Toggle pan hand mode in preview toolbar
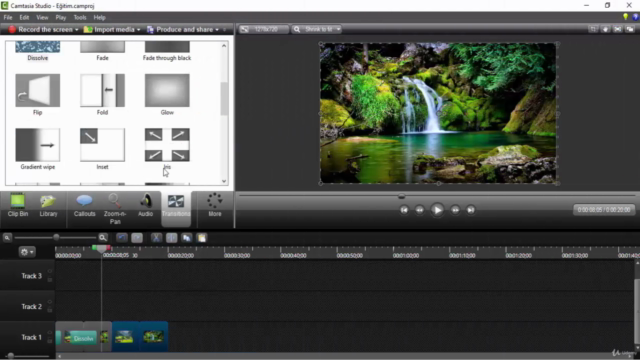This screenshot has height=360, width=640. pos(605,29)
